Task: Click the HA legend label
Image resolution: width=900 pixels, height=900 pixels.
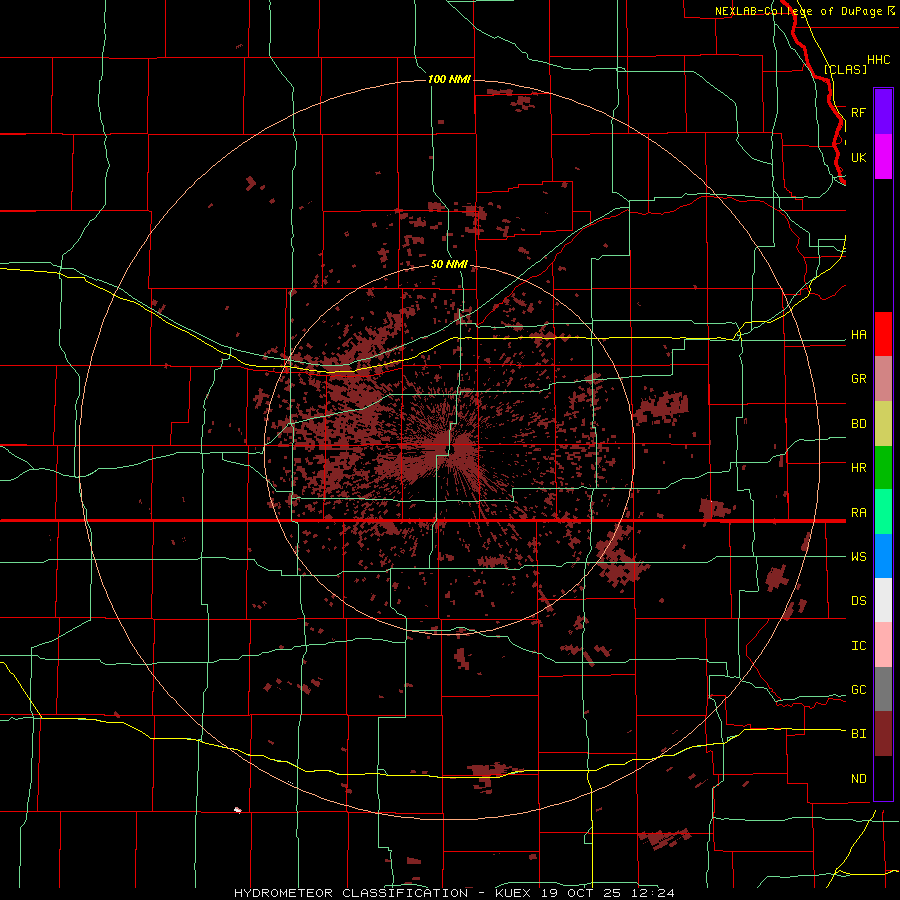Action: click(x=858, y=335)
